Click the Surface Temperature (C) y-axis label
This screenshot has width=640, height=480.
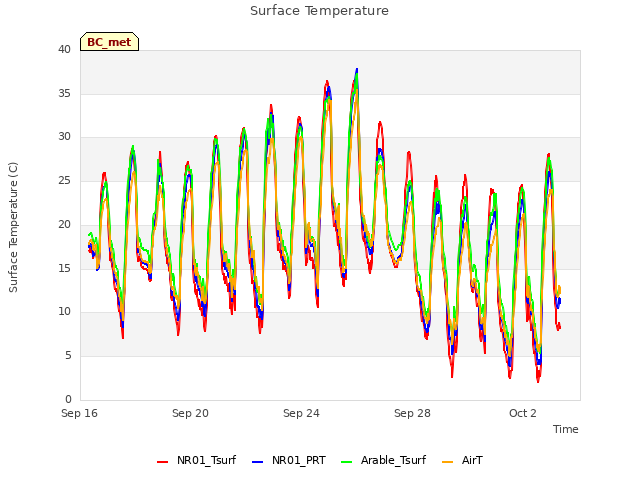click(13, 227)
